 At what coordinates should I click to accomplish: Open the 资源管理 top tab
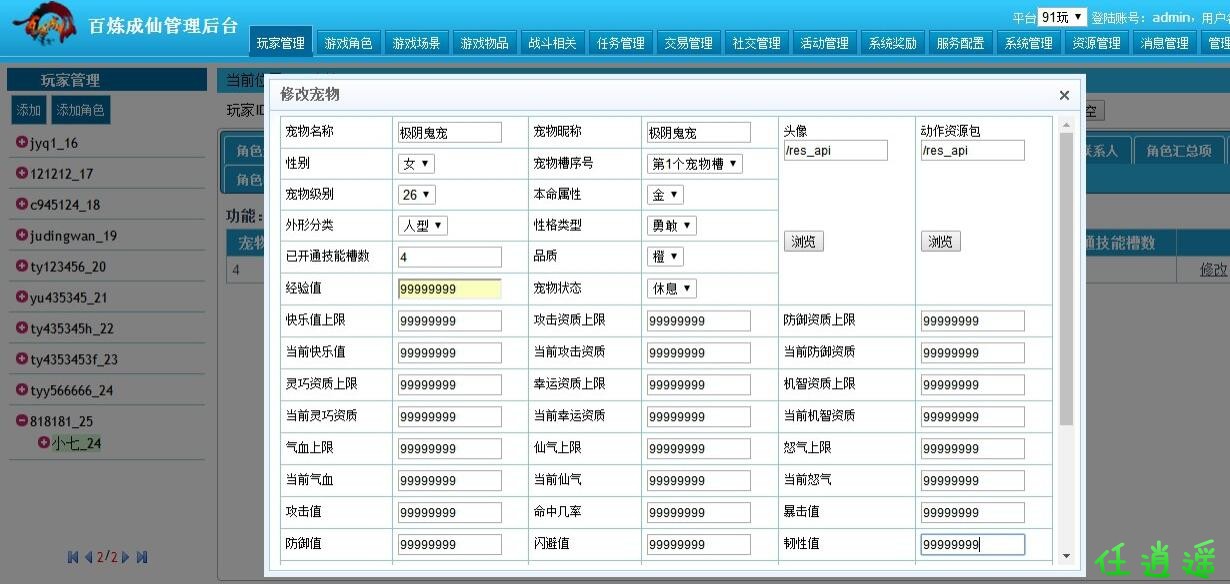(1096, 42)
